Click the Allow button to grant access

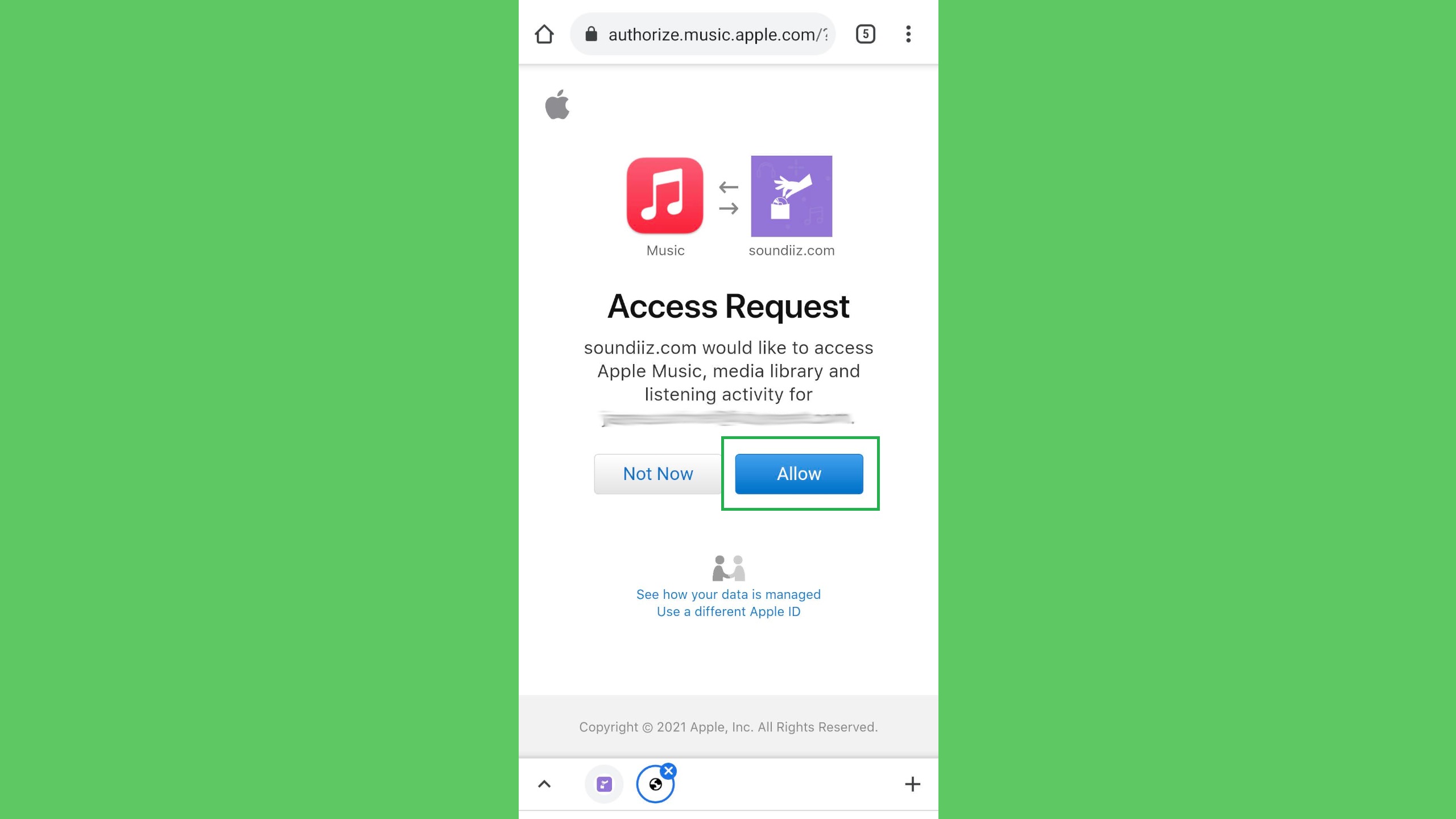coord(799,473)
